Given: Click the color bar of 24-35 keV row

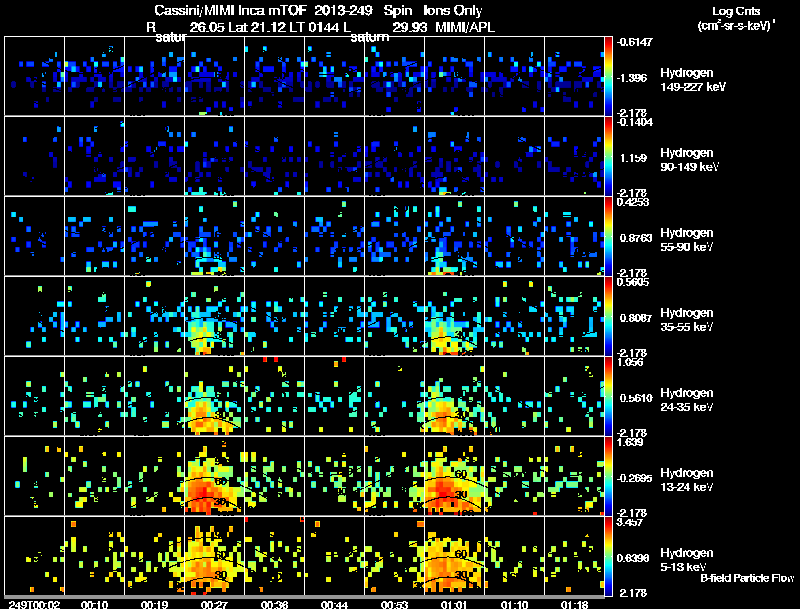Looking at the screenshot, I should [608, 396].
